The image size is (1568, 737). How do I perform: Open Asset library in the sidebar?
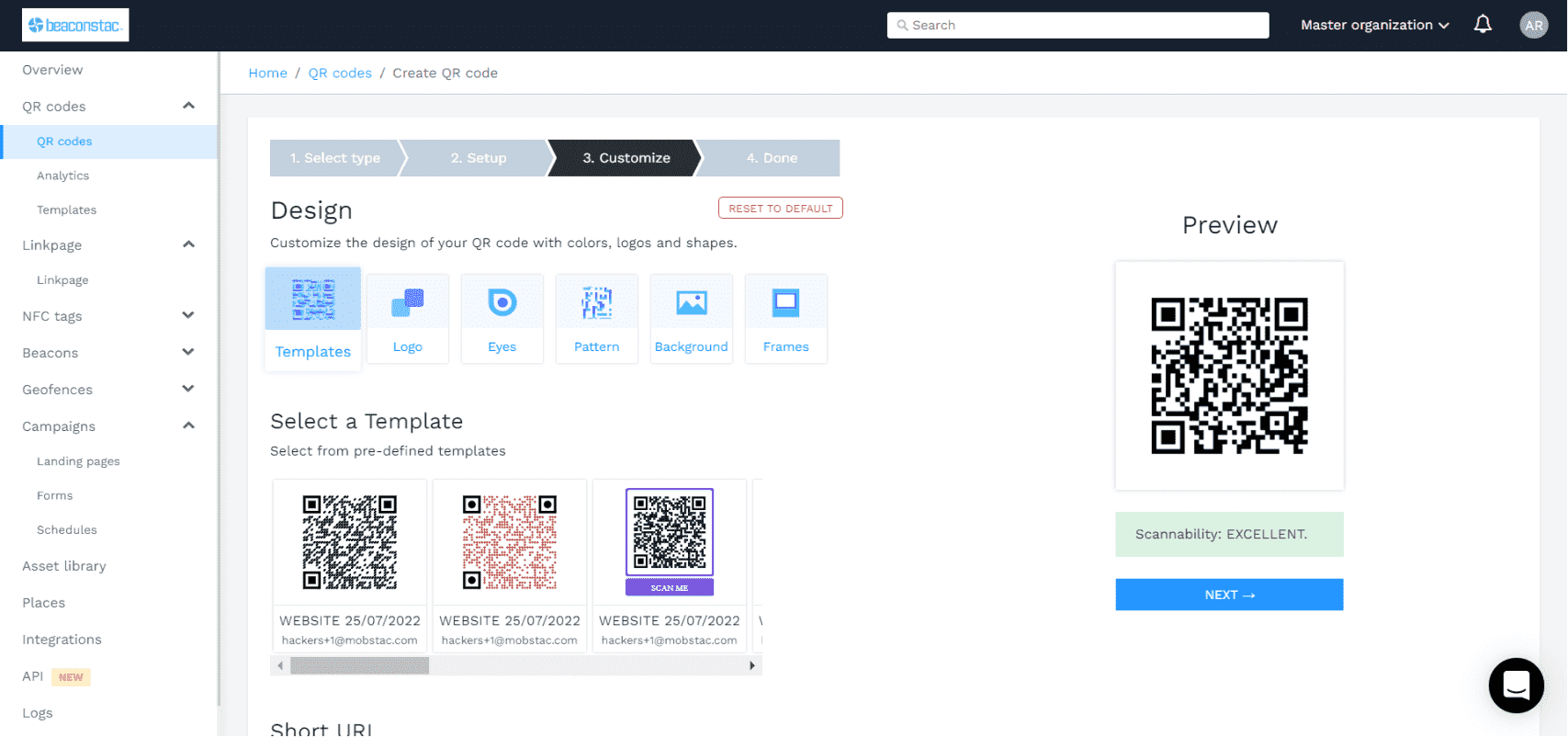(x=64, y=566)
